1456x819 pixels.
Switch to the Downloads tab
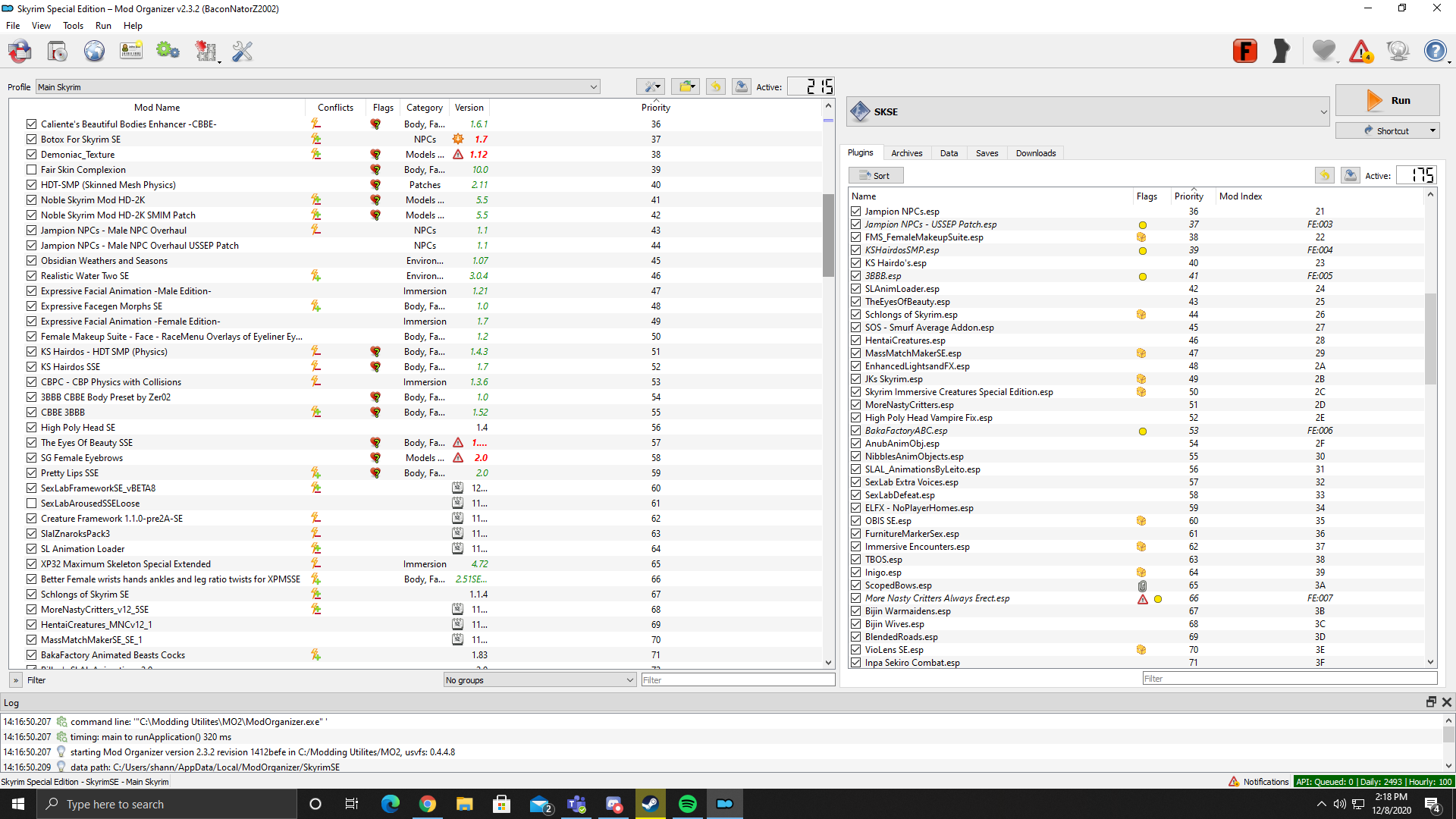1036,153
